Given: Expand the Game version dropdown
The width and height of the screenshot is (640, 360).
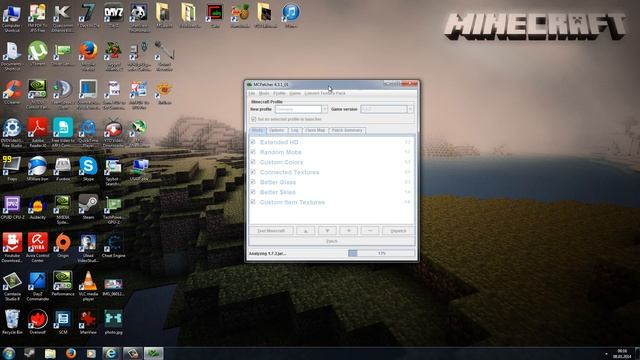Looking at the screenshot, I should pyautogui.click(x=410, y=109).
